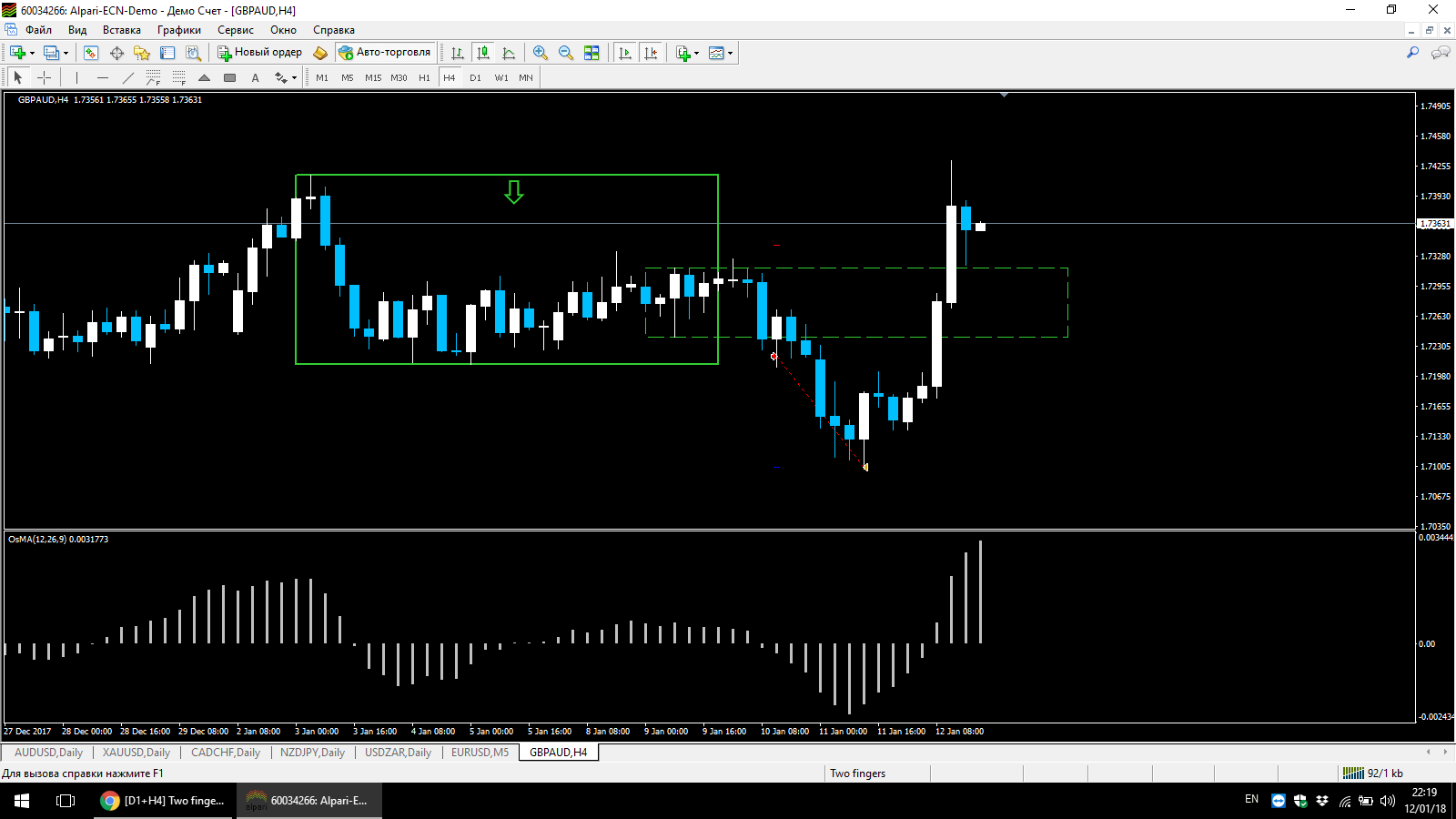Open Chrome in the taskbar
The width and height of the screenshot is (1456, 819).
[165, 801]
